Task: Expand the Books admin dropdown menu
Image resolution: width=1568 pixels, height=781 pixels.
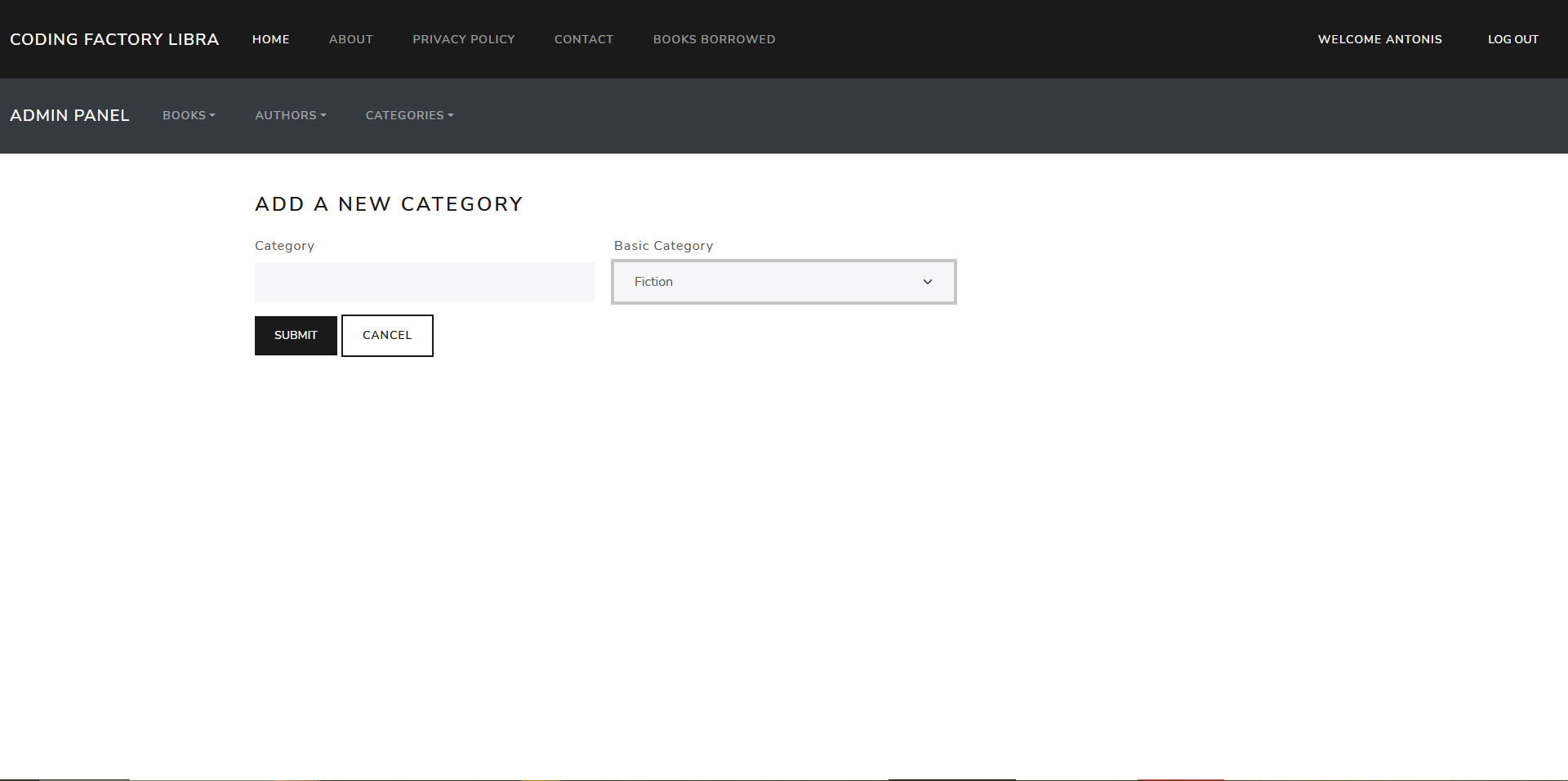Action: point(189,115)
